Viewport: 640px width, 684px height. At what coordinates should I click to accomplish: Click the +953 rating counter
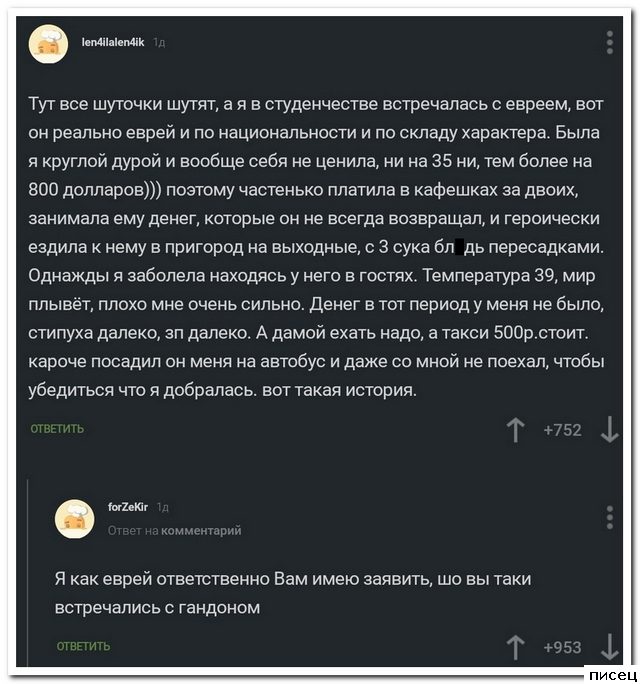coord(562,647)
